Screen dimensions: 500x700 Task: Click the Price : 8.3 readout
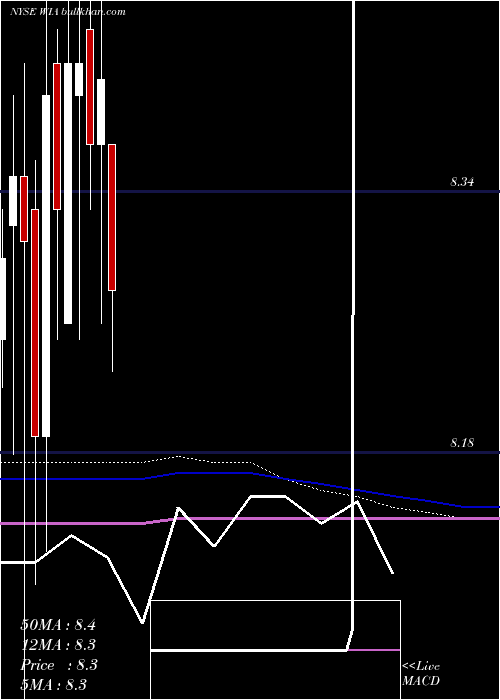(59, 665)
